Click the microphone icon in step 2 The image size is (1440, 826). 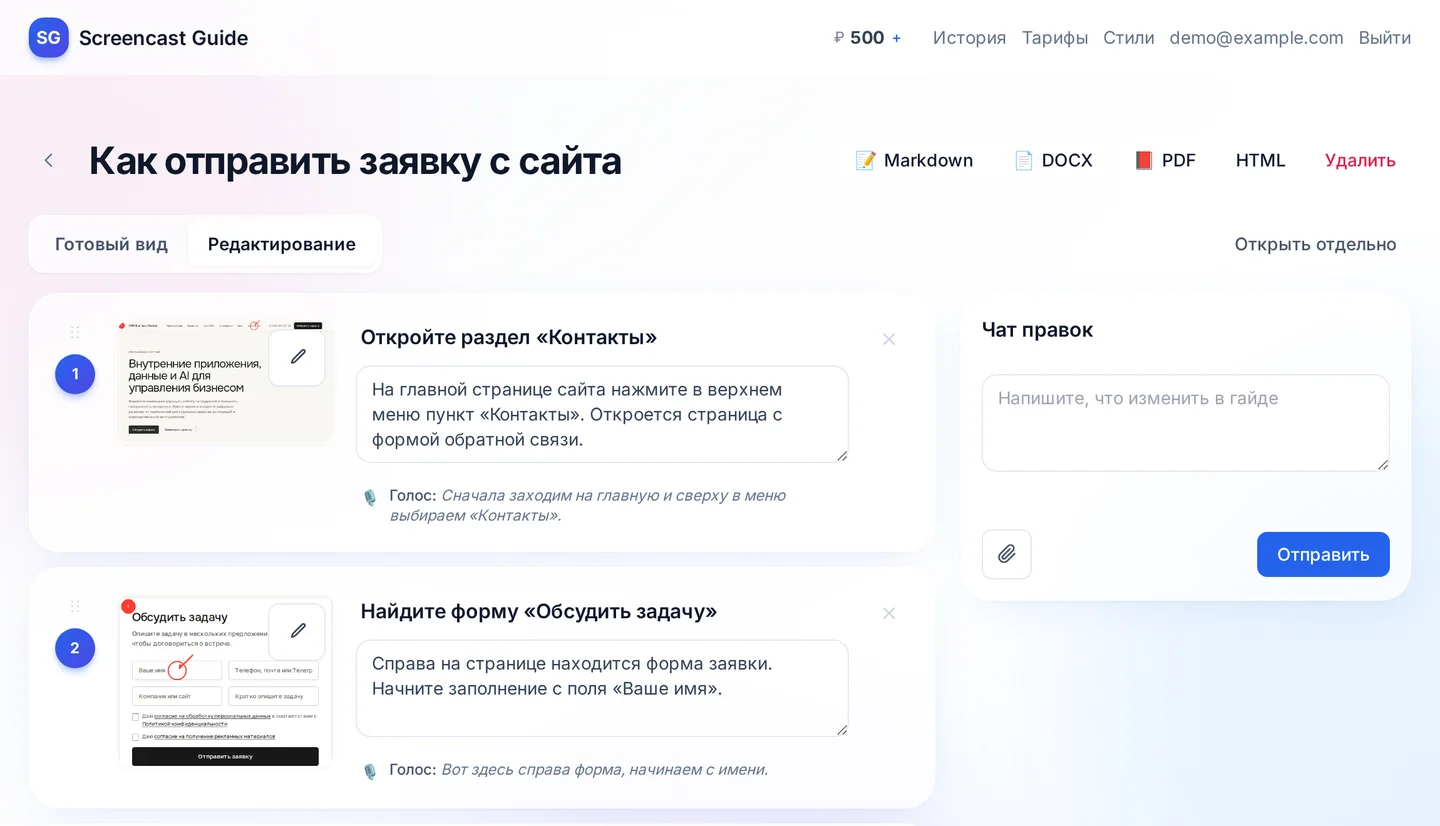(370, 771)
